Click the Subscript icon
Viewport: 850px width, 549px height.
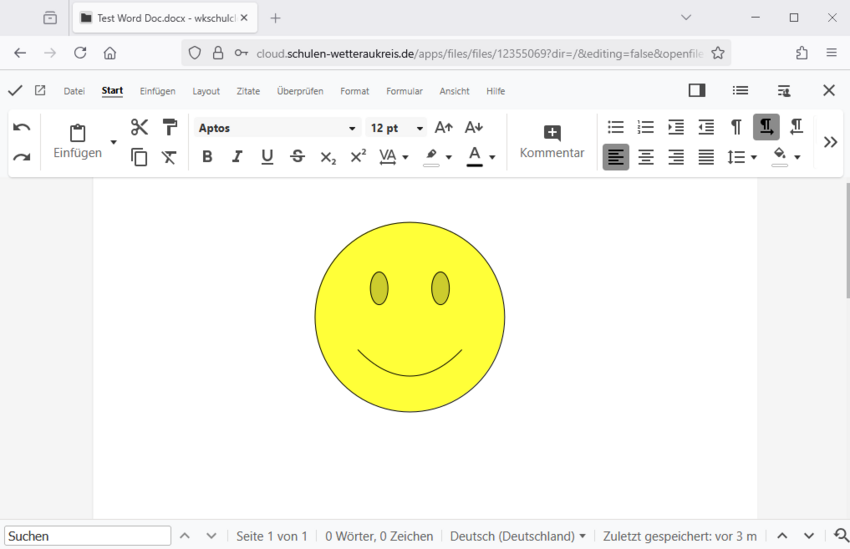(x=328, y=157)
